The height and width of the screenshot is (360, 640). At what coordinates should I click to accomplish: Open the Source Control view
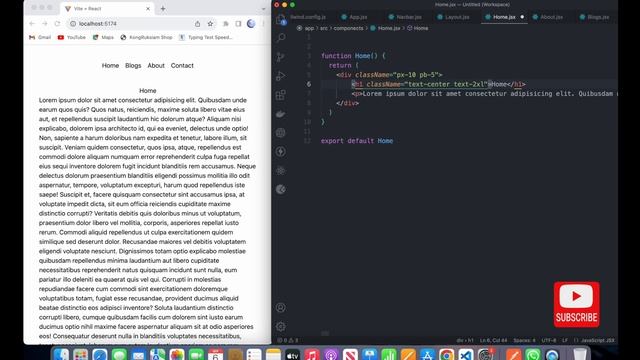click(281, 57)
